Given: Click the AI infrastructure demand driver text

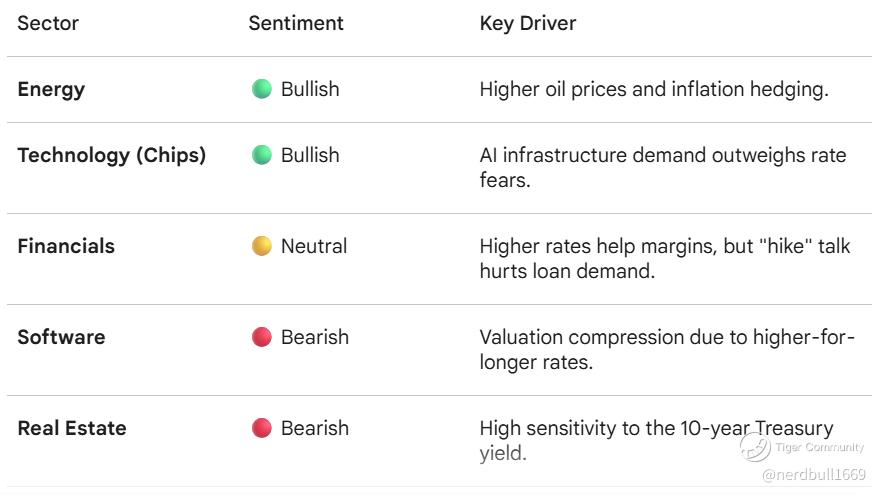Looking at the screenshot, I should click(x=662, y=167).
